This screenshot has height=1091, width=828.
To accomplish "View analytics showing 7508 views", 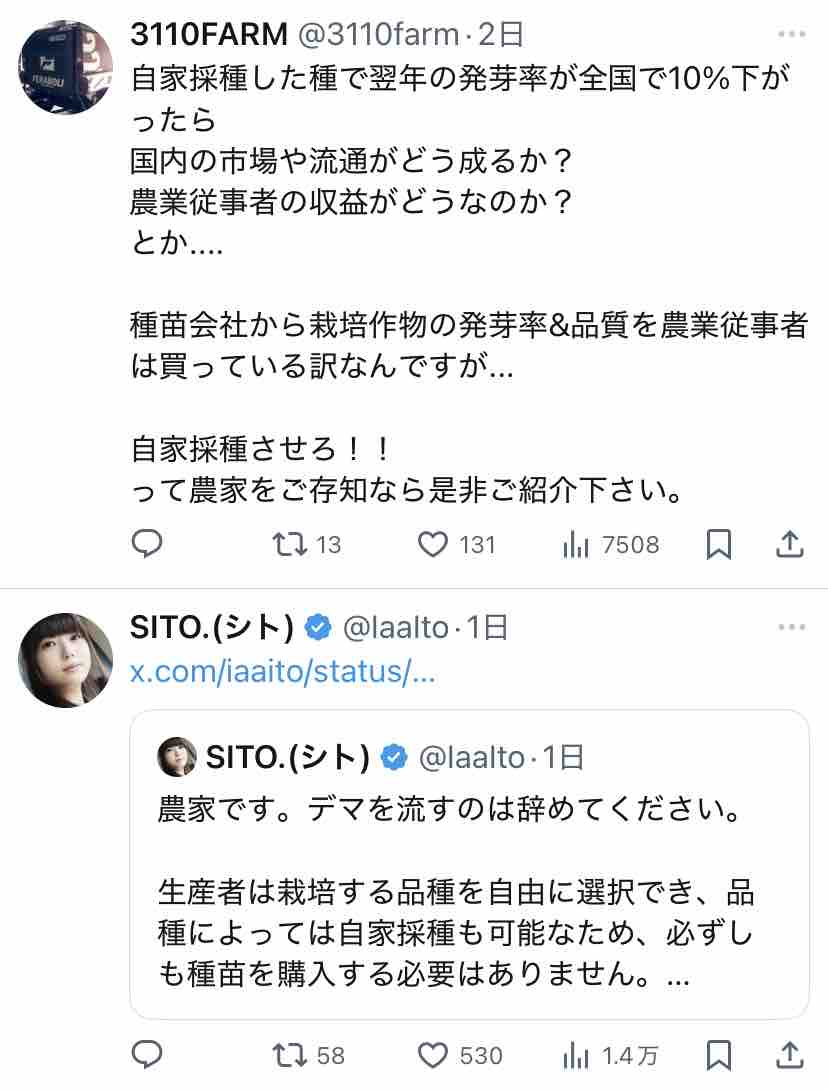I will point(610,544).
